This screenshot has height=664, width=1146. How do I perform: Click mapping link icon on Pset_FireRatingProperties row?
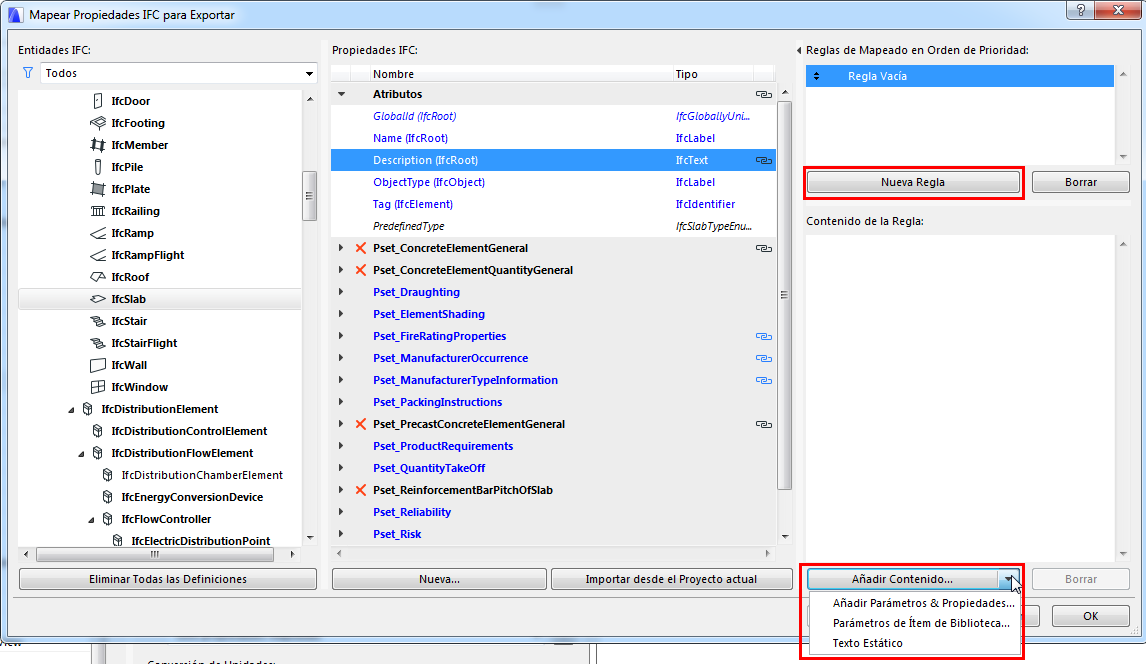(x=764, y=336)
